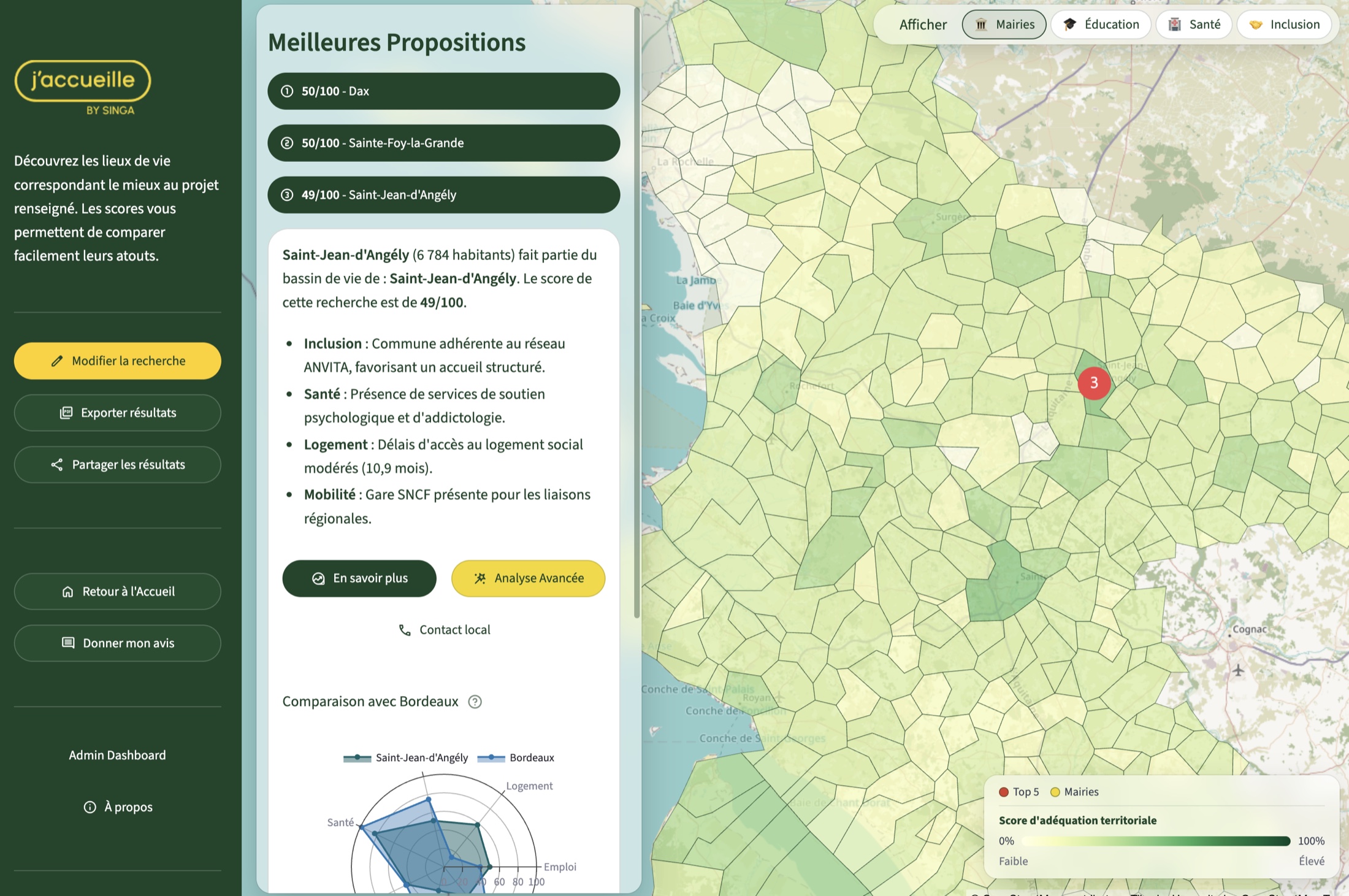
Task: Click the graduation cap icon in the Éducation chip
Action: (x=1070, y=25)
